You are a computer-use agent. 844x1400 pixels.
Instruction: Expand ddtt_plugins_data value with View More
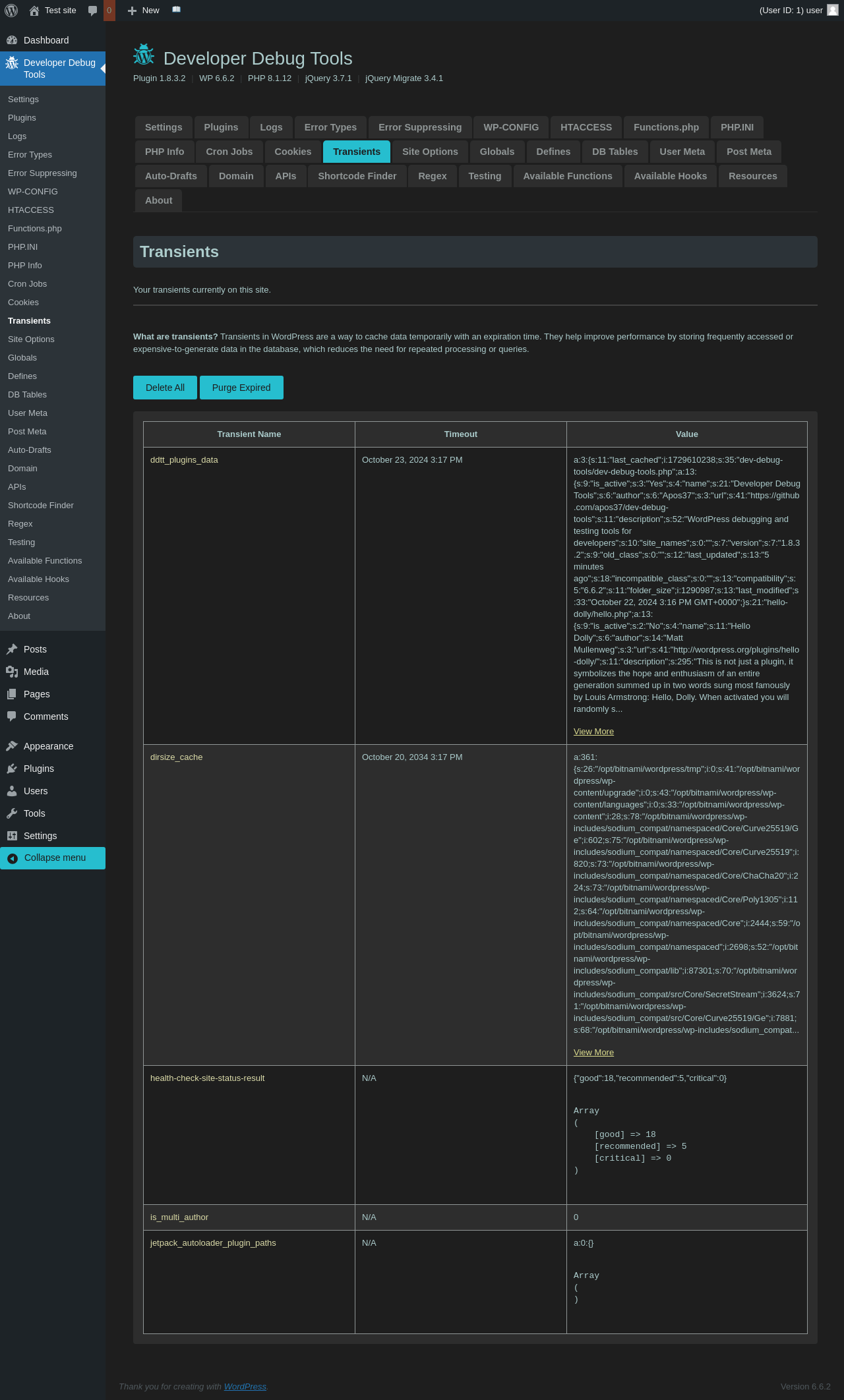click(x=593, y=732)
